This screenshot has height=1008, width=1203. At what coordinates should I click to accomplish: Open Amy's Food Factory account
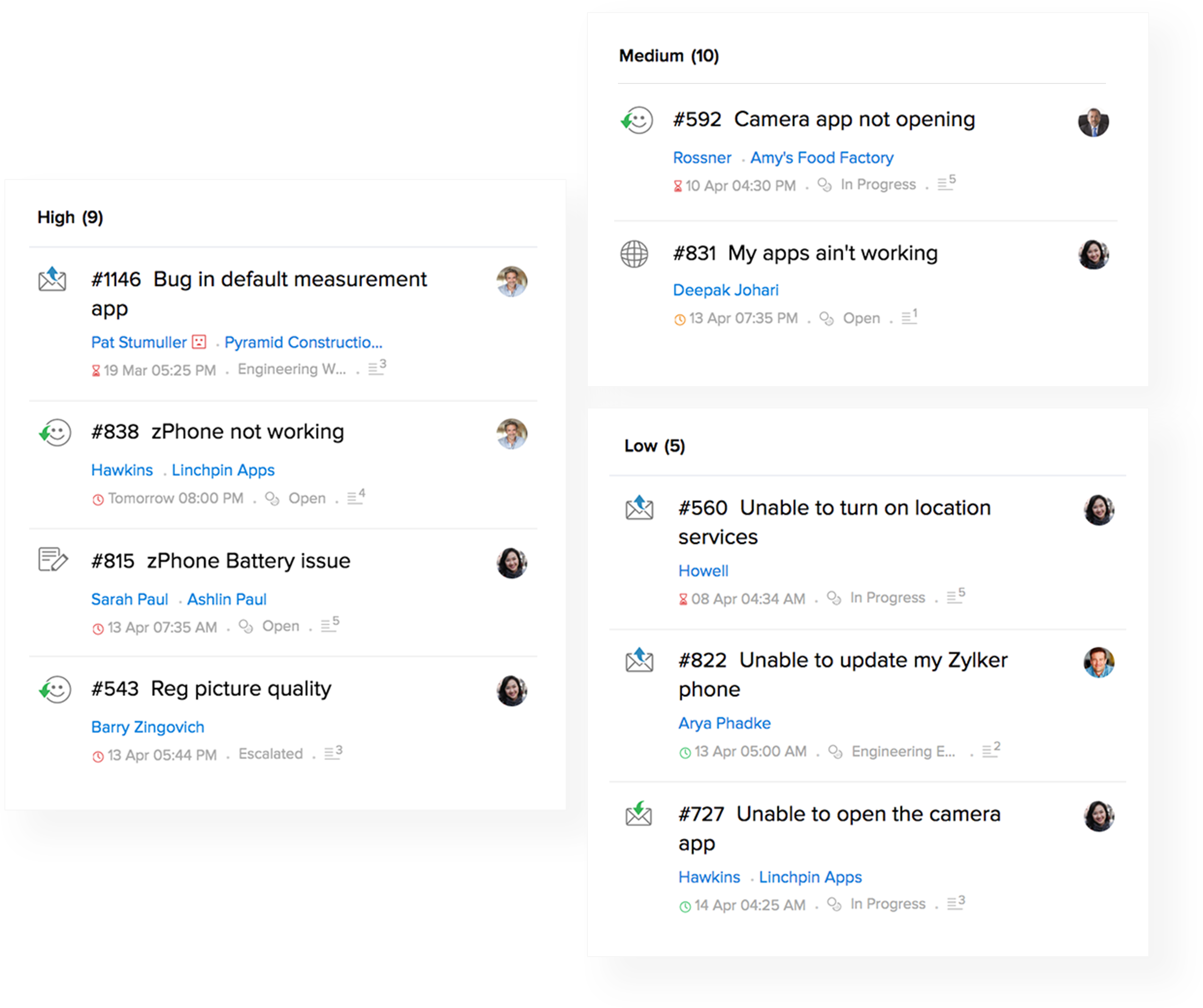pos(821,158)
